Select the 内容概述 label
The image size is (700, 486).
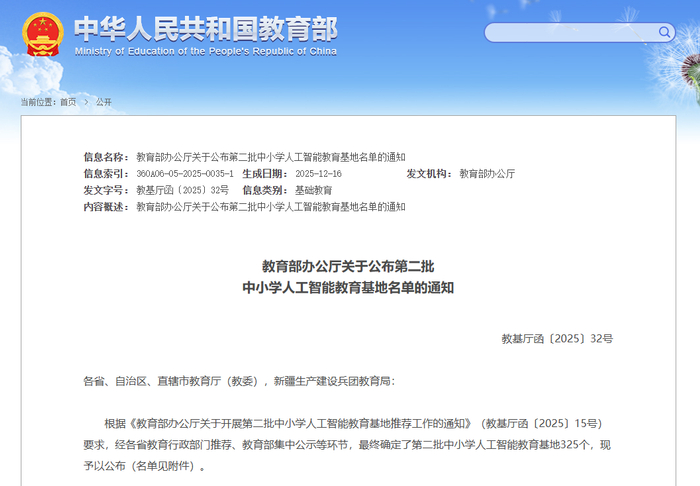[106, 207]
